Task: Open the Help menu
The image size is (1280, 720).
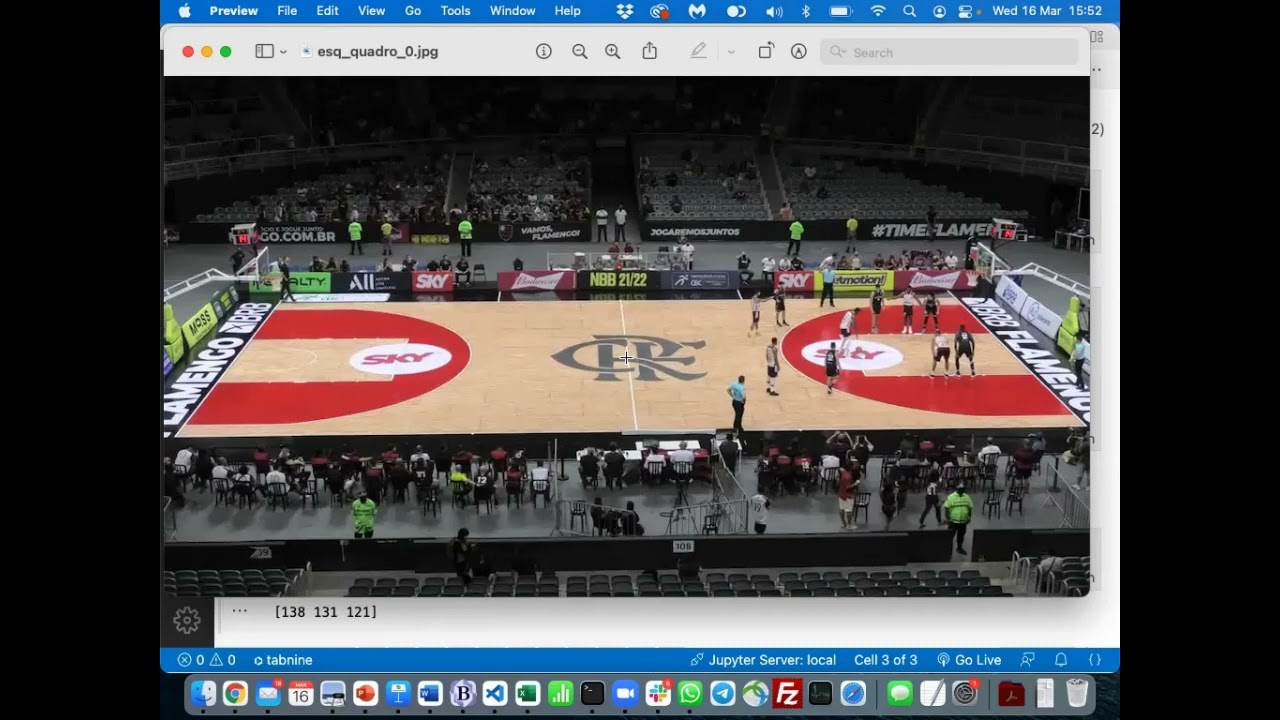Action: pos(567,11)
